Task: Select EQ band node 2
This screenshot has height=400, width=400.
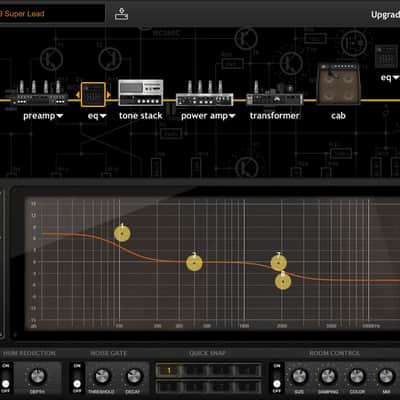Action: tap(194, 263)
